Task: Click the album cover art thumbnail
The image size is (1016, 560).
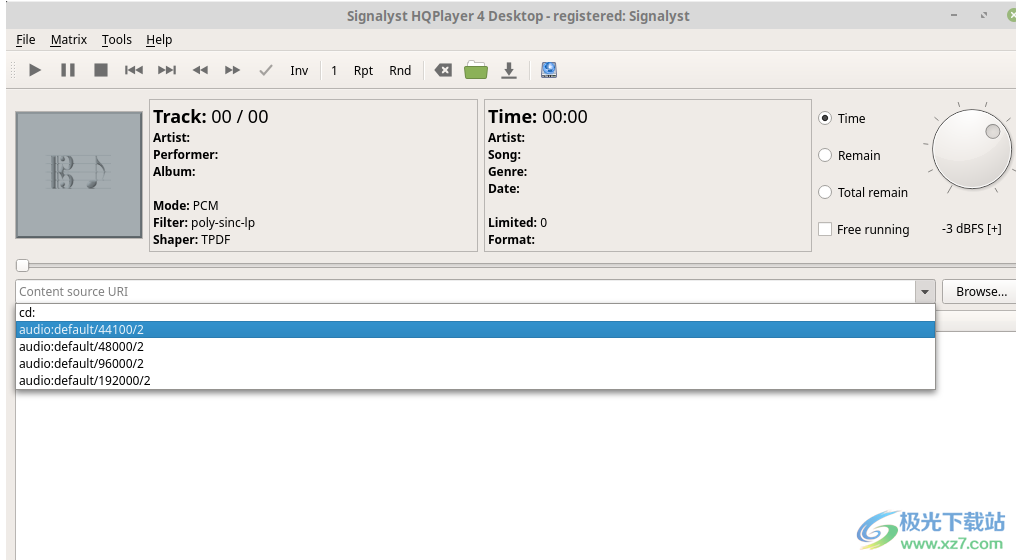Action: (x=79, y=174)
